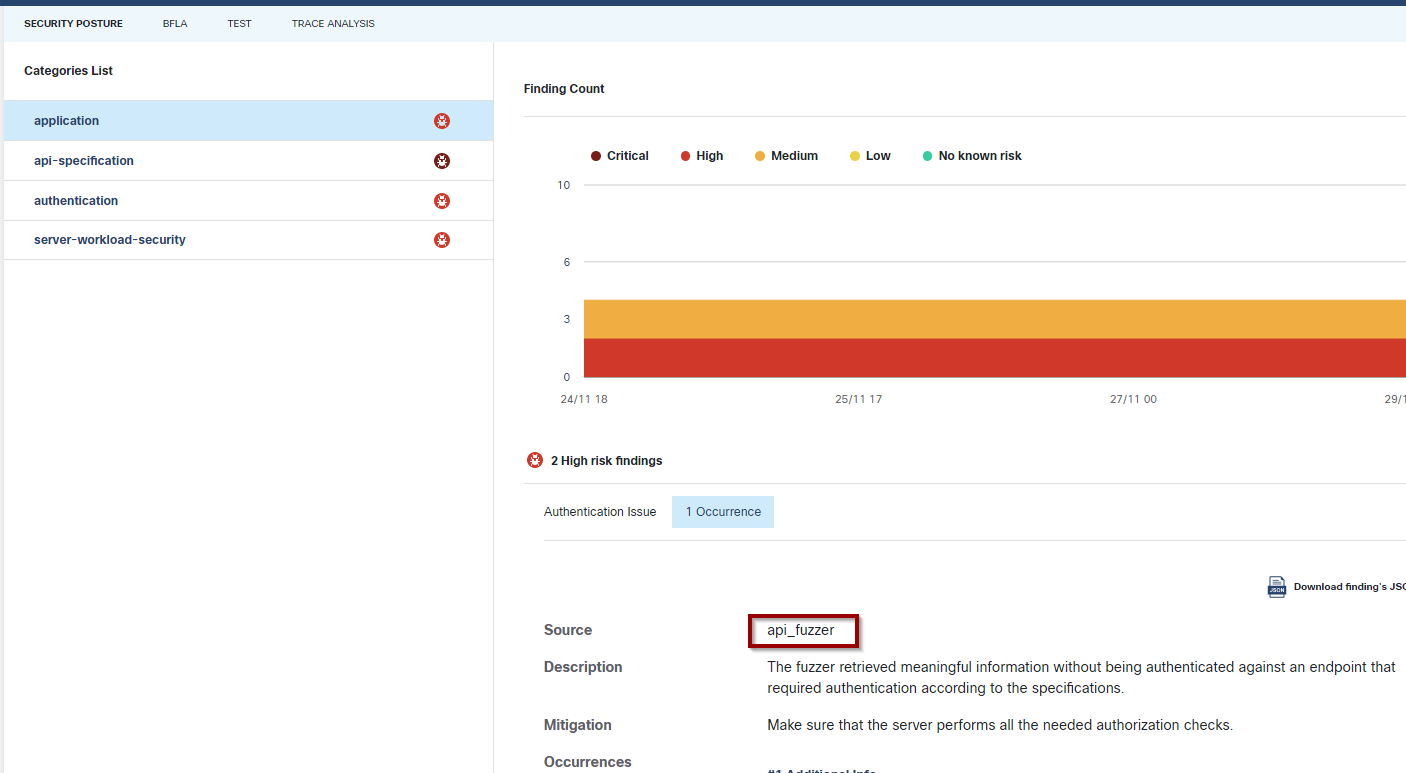Click the critical risk icon beside api-specification
Screen dimensions: 1406x773
tap(442, 161)
